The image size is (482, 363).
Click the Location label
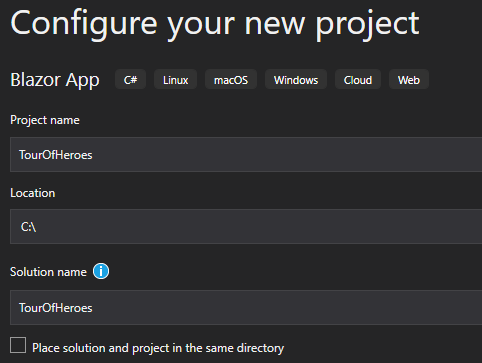tap(33, 193)
